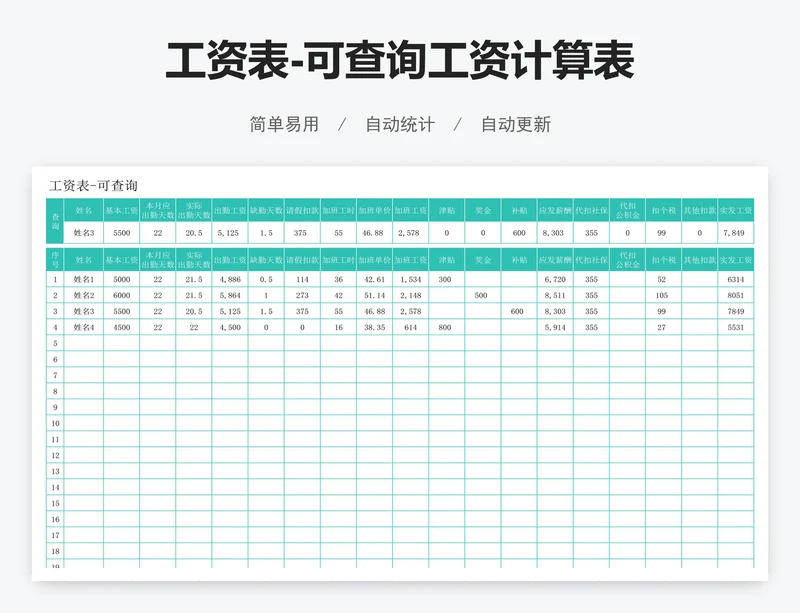Click the 查询 label cell
This screenshot has width=800, height=613.
[55, 221]
